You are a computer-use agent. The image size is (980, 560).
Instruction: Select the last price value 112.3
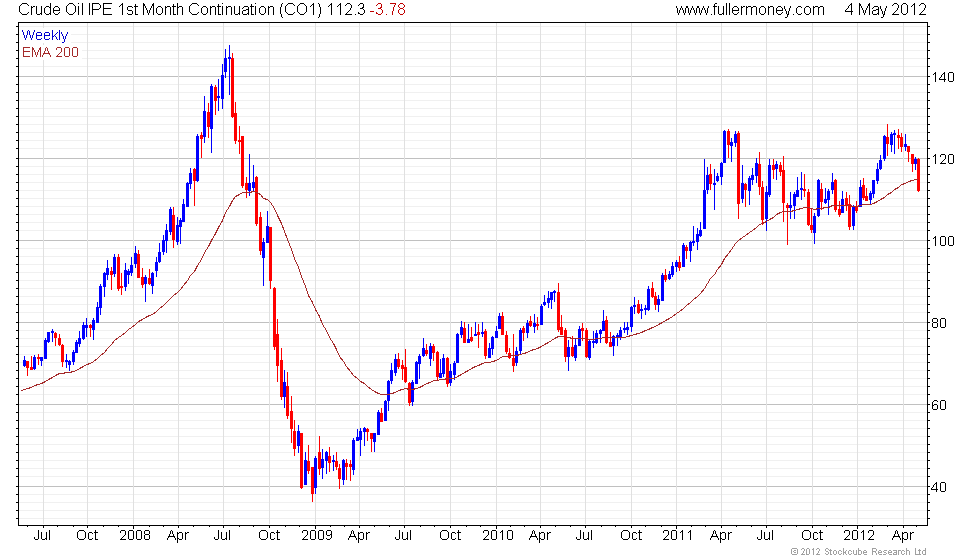click(346, 10)
